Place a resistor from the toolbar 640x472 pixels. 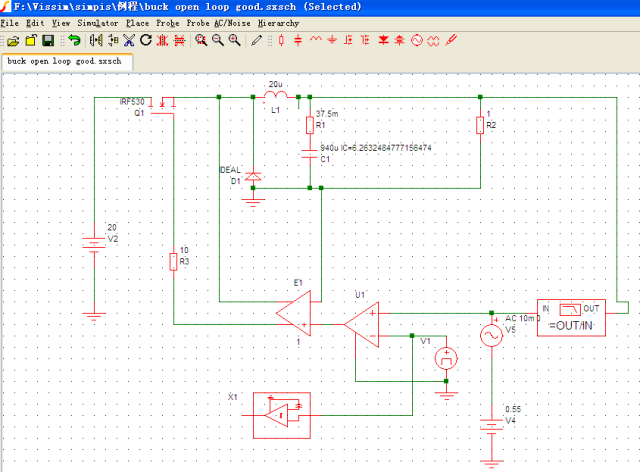pos(281,40)
